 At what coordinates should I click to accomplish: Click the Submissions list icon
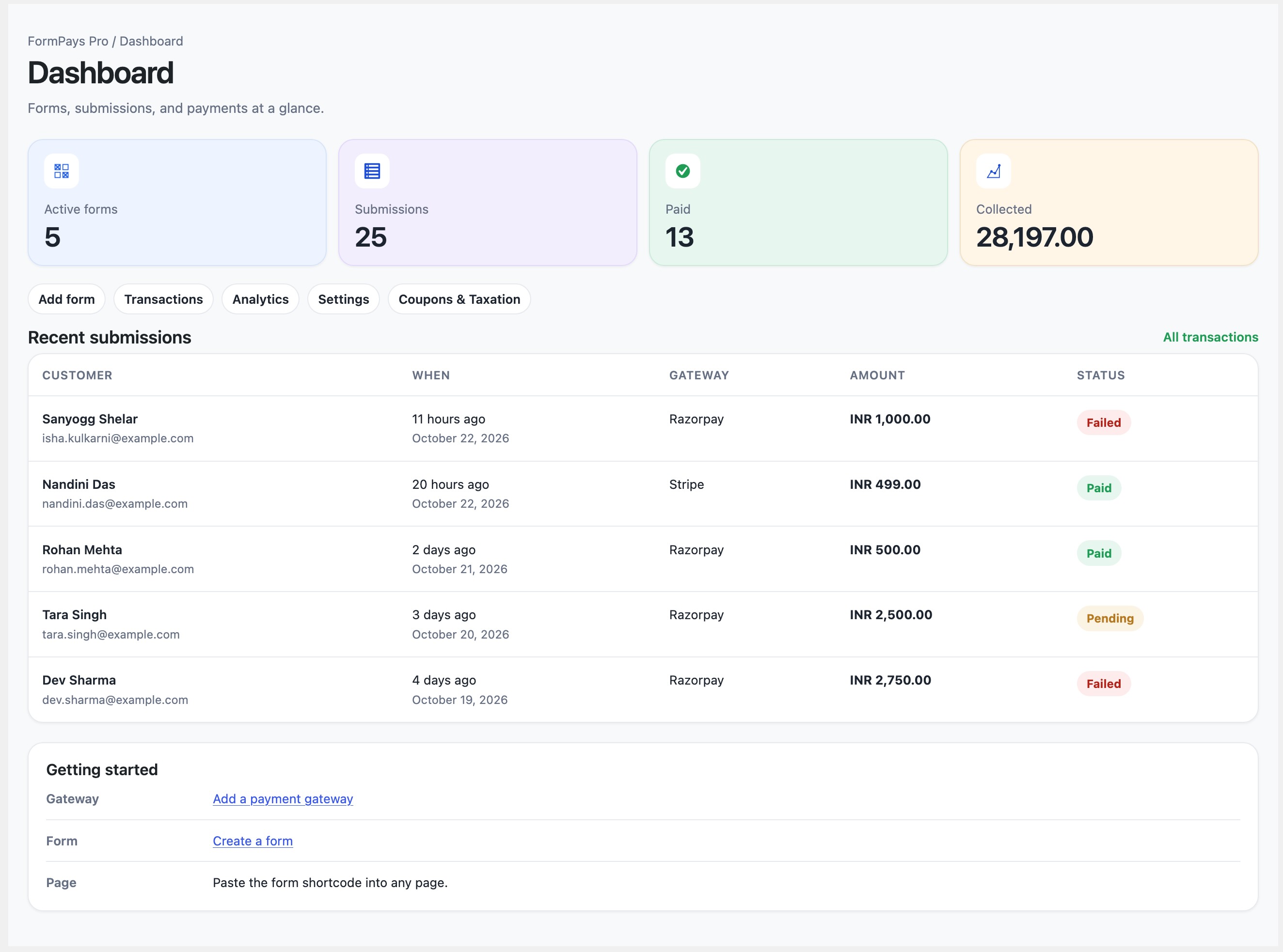coord(372,171)
